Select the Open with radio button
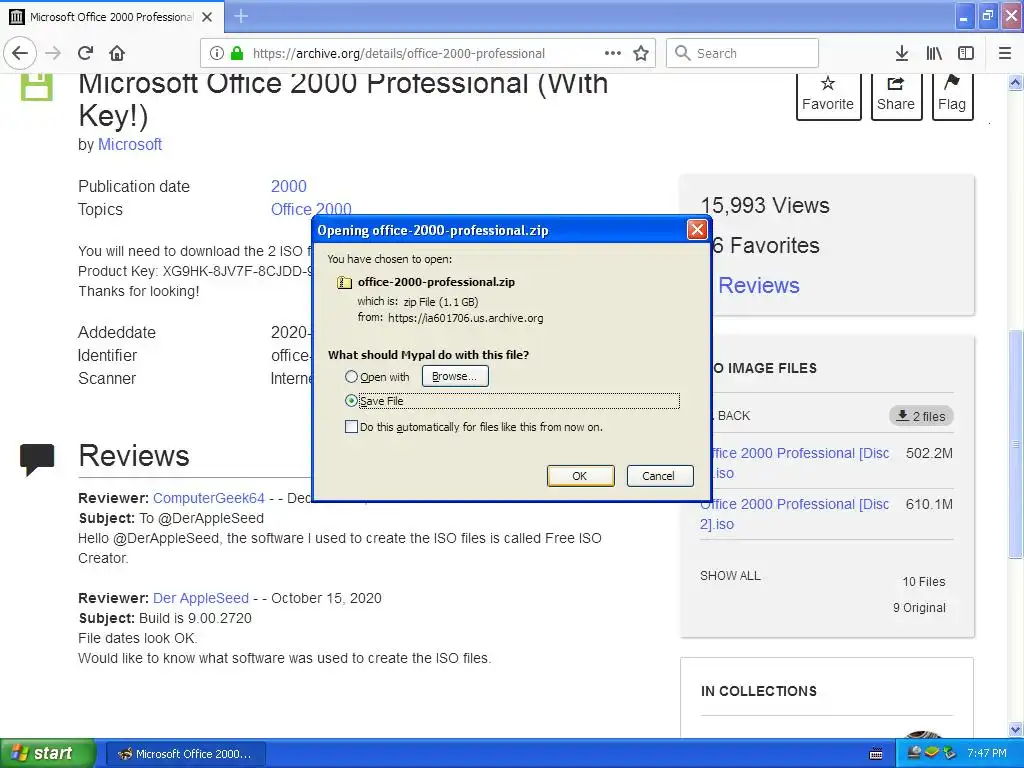The width and height of the screenshot is (1024, 768). 351,377
